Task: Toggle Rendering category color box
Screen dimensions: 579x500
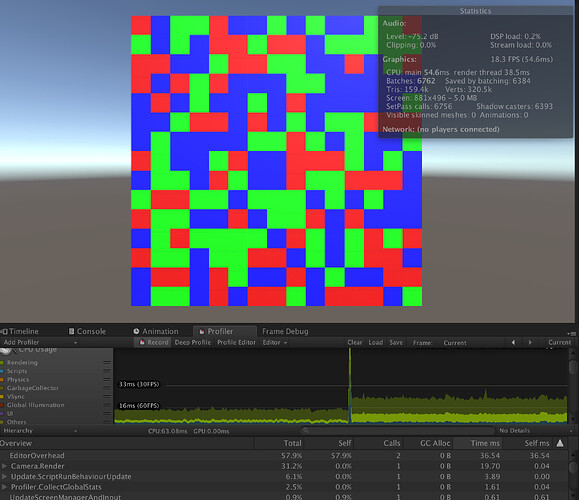Action: [2, 363]
